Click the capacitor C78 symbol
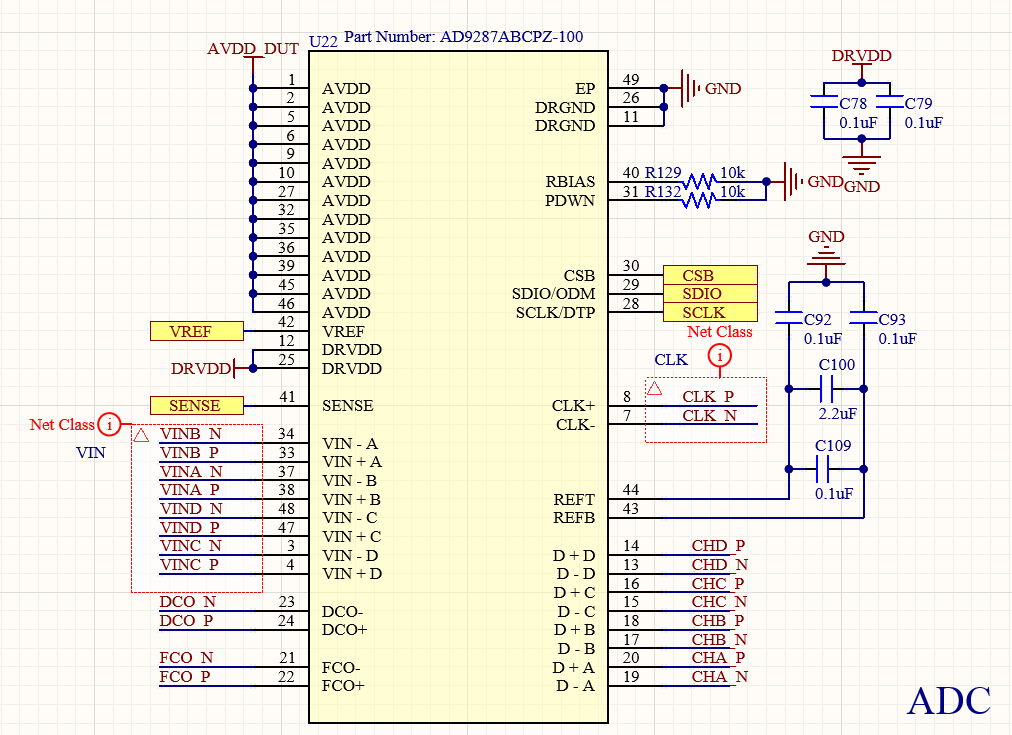The image size is (1012, 735). coord(823,103)
